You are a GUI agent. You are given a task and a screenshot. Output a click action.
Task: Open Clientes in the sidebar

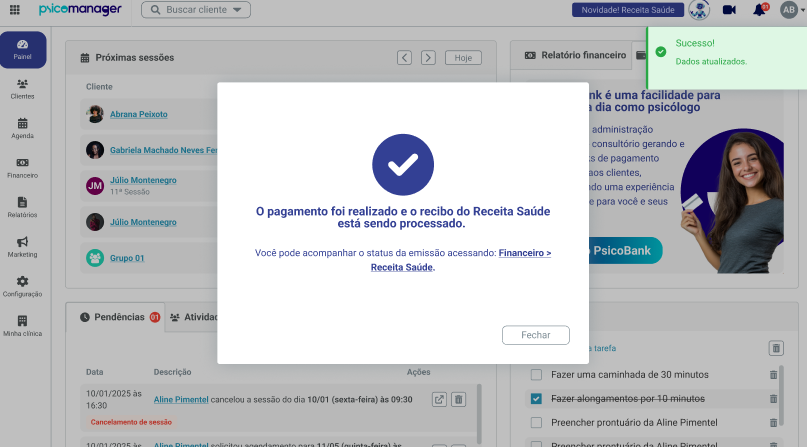(x=22, y=89)
